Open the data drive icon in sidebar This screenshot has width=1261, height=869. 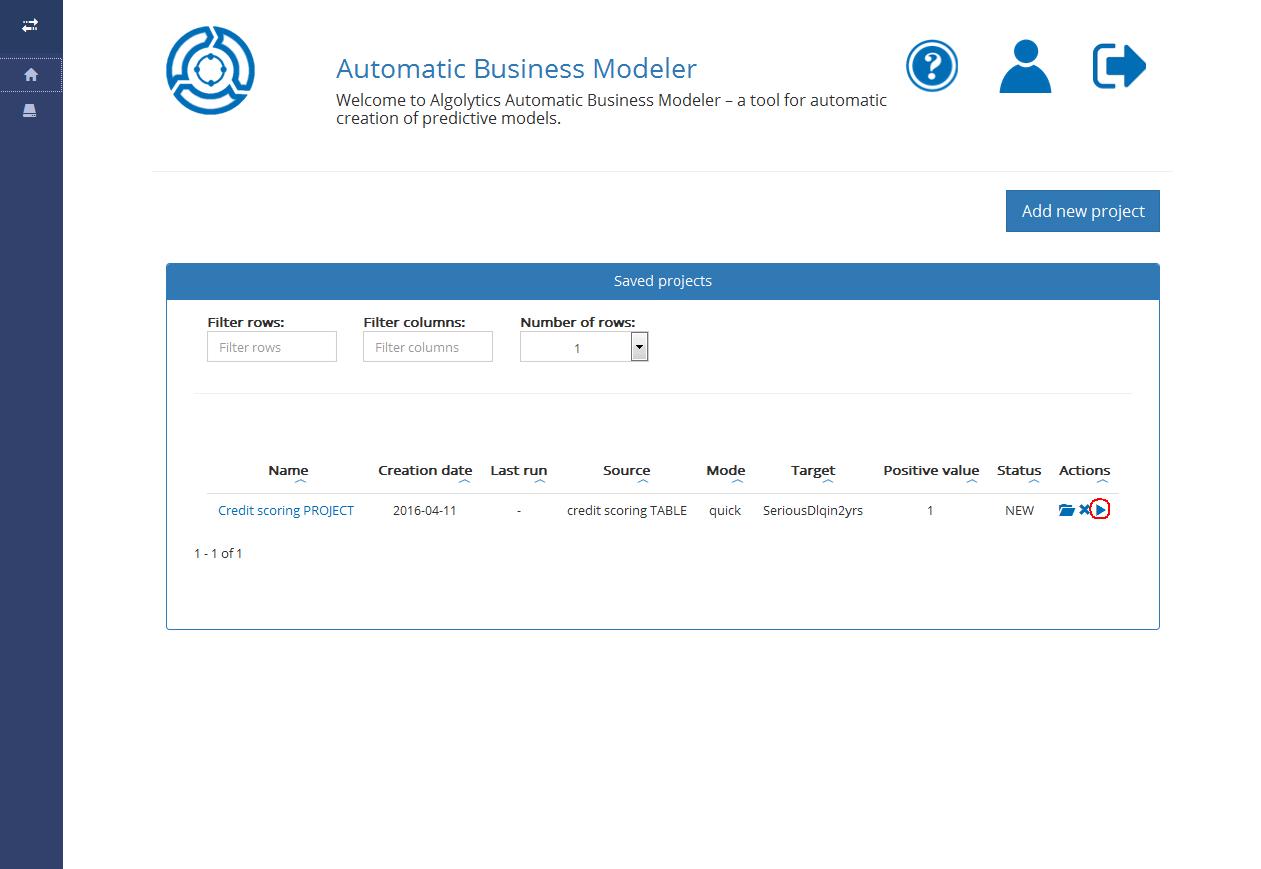pyautogui.click(x=30, y=110)
